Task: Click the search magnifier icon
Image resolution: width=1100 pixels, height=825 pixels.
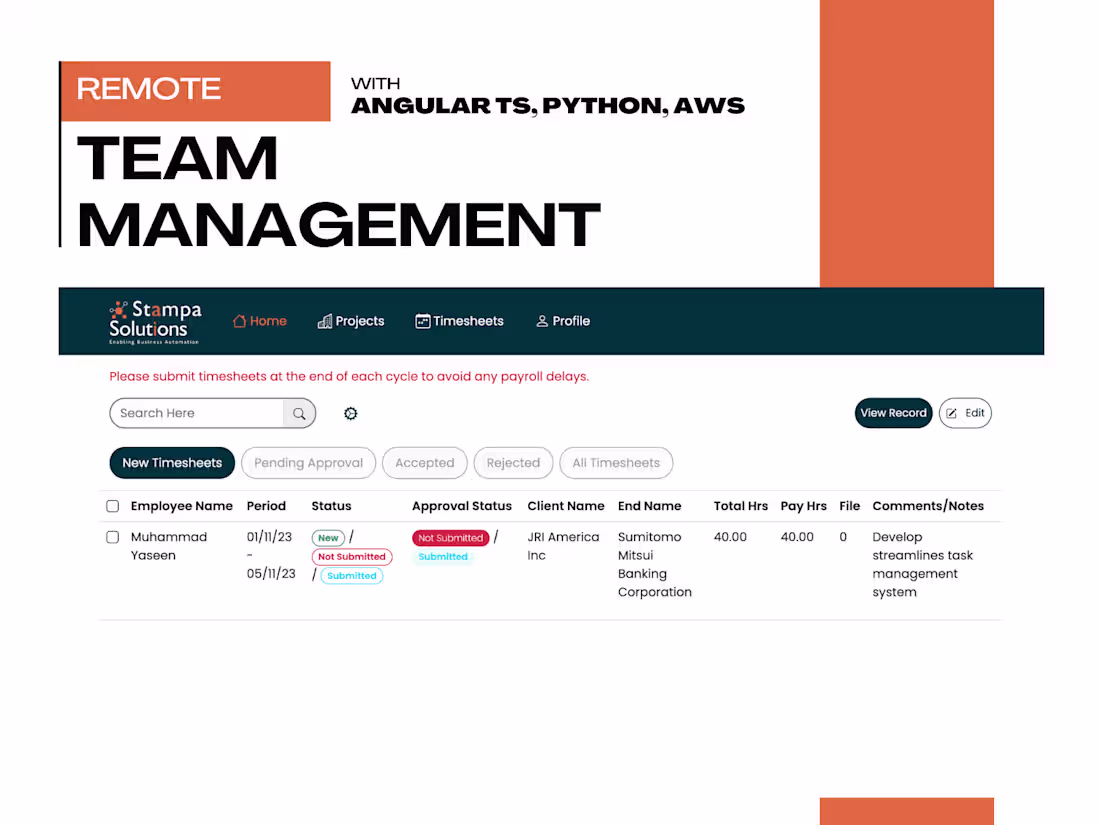Action: coord(299,413)
